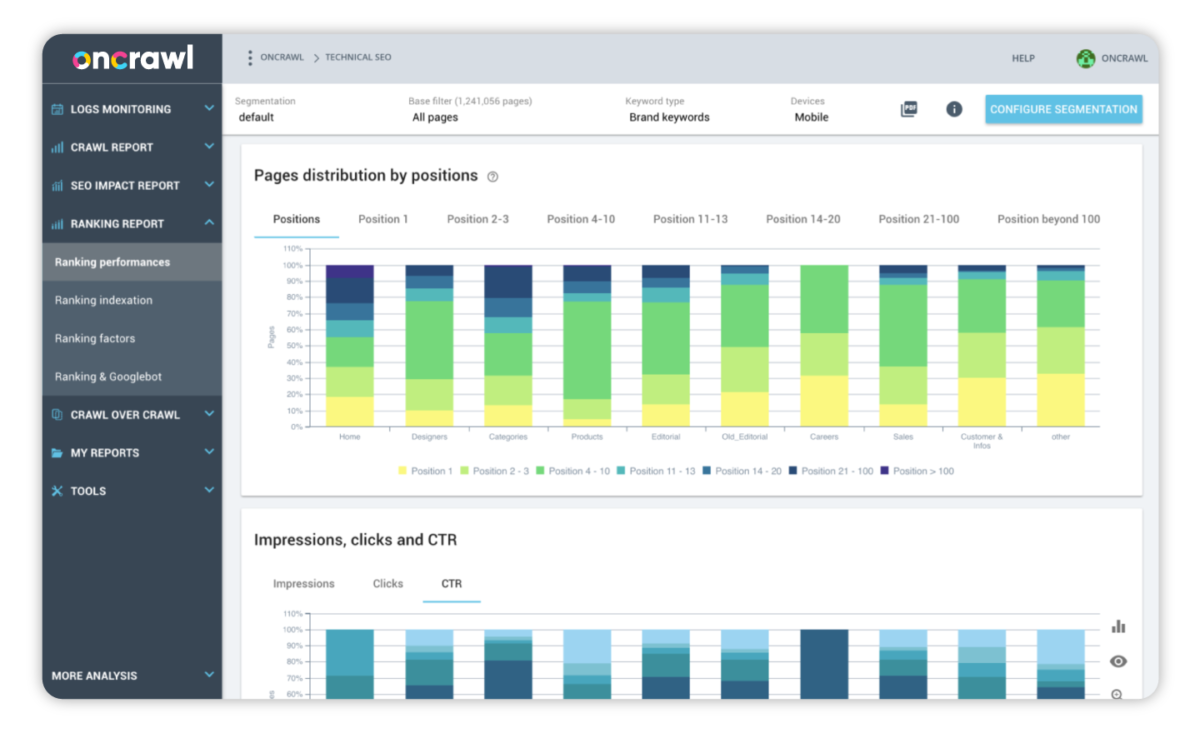This screenshot has width=1200, height=733.
Task: Switch CTR chart to bar view icon
Action: click(x=1118, y=626)
